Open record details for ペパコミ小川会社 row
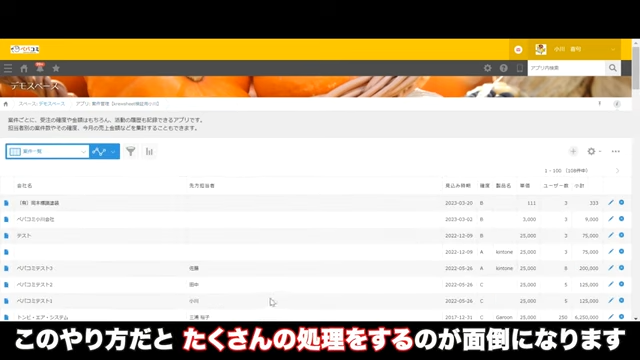This screenshot has height=360, width=640. coord(6,219)
